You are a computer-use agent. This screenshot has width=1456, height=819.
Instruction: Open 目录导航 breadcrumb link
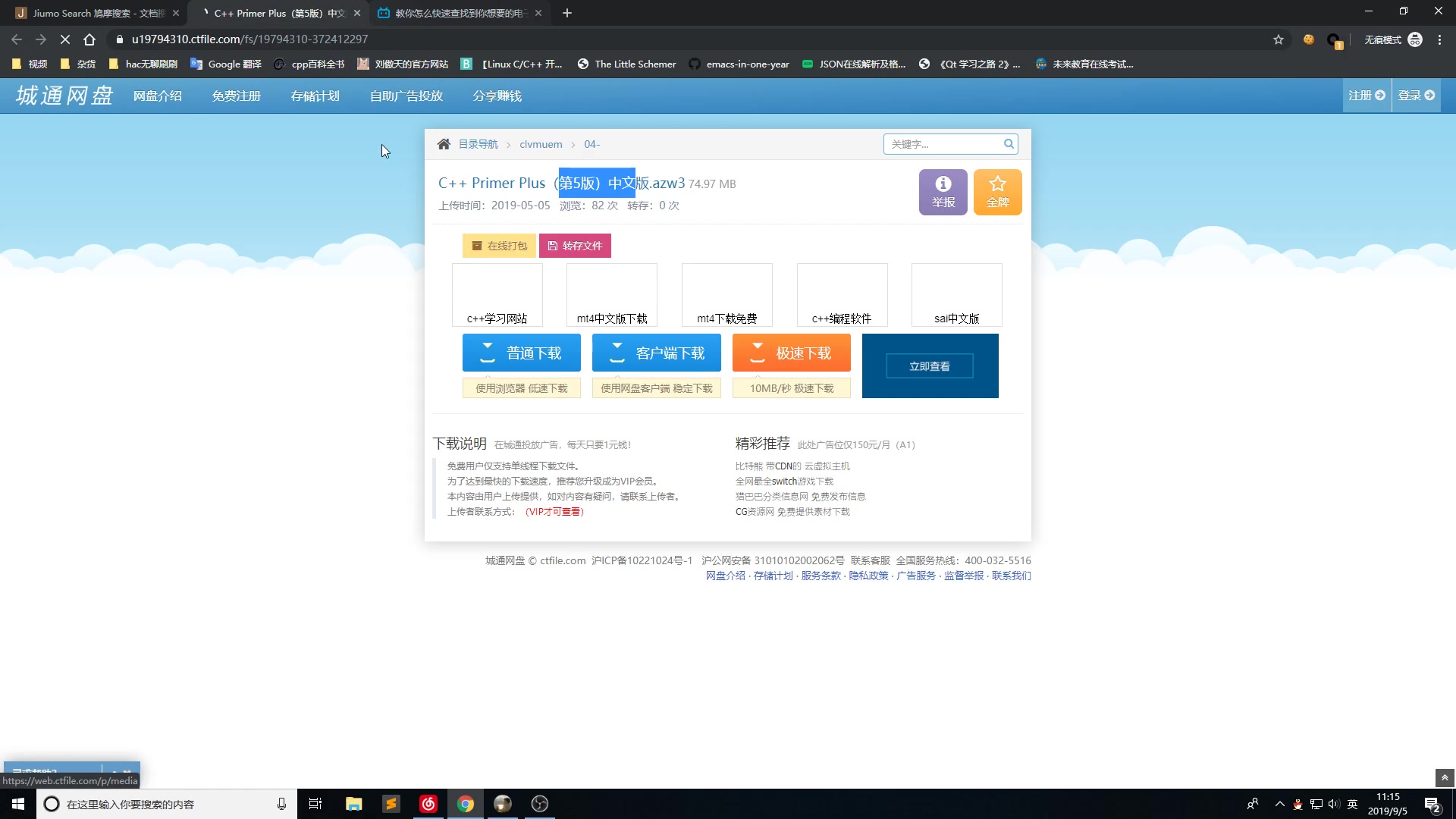click(479, 144)
